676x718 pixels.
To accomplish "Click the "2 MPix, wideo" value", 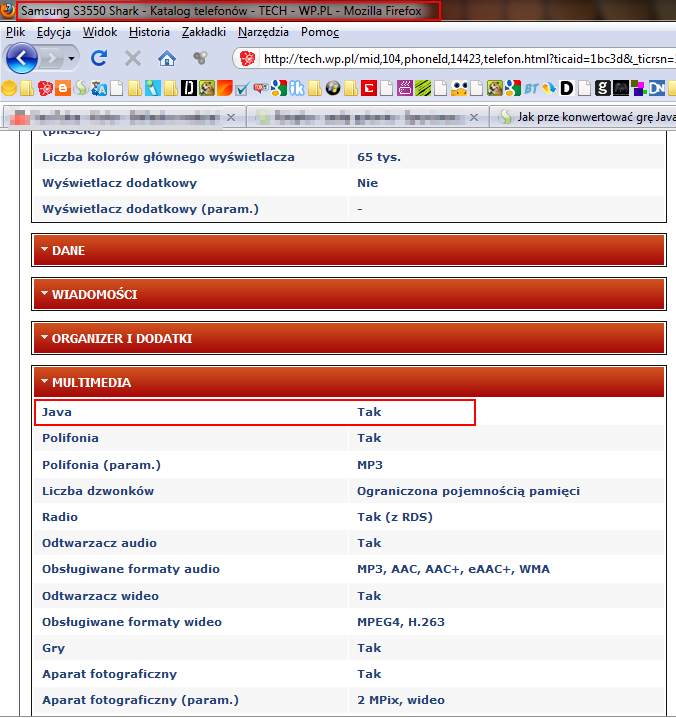I will [401, 700].
